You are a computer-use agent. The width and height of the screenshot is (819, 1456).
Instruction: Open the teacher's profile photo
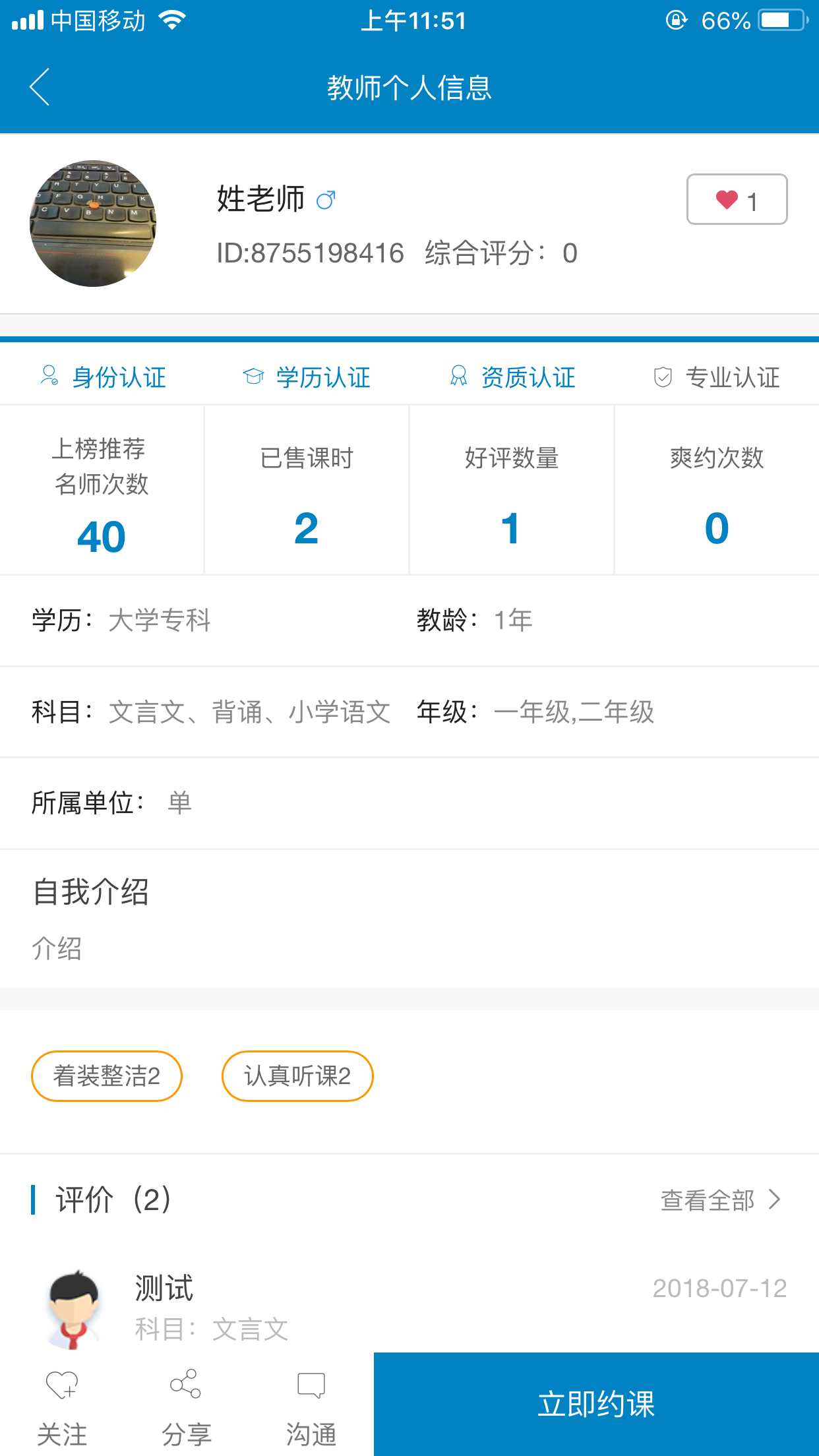click(93, 224)
